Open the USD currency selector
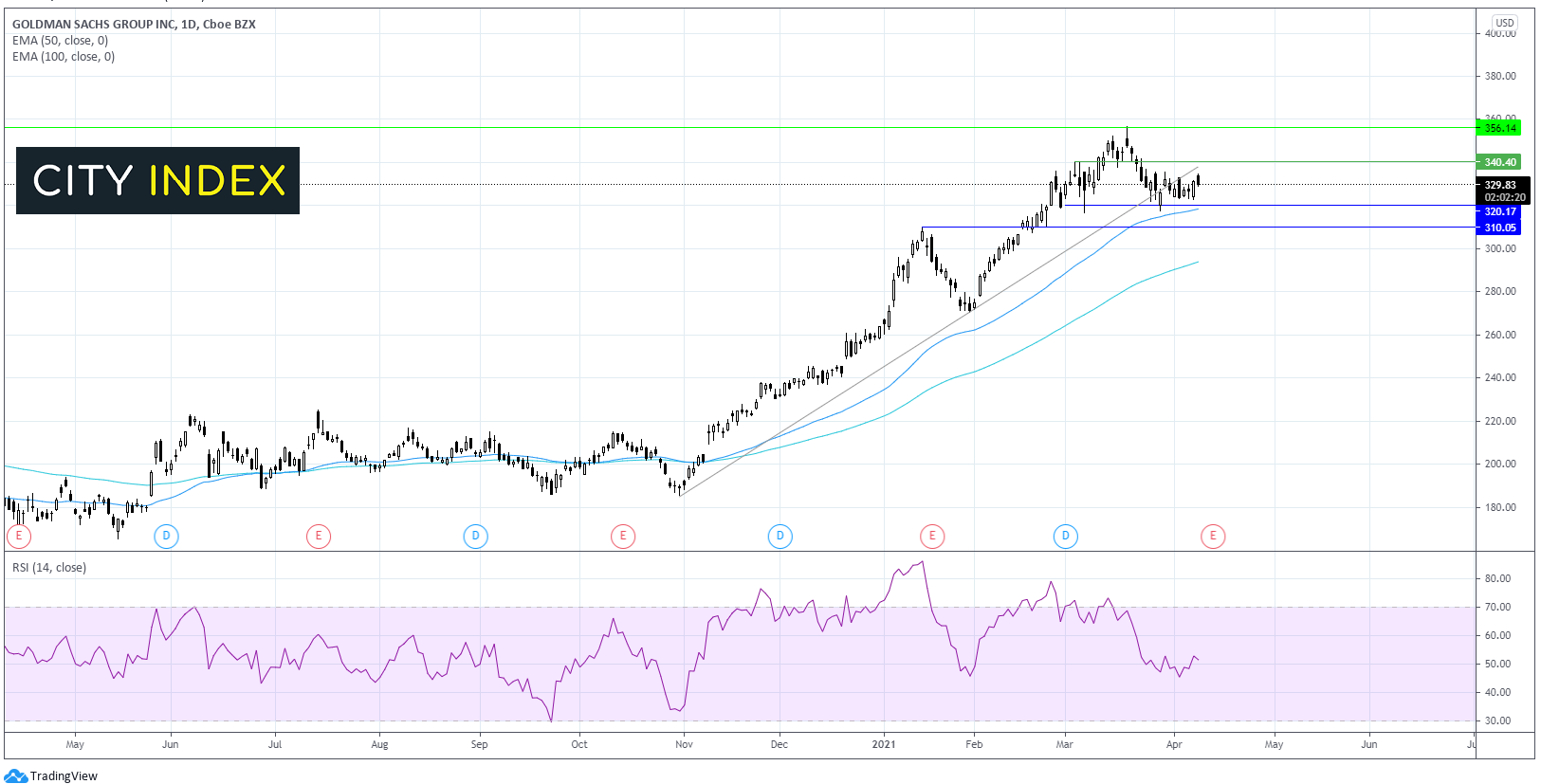The width and height of the screenshot is (1541, 784). point(1504,23)
